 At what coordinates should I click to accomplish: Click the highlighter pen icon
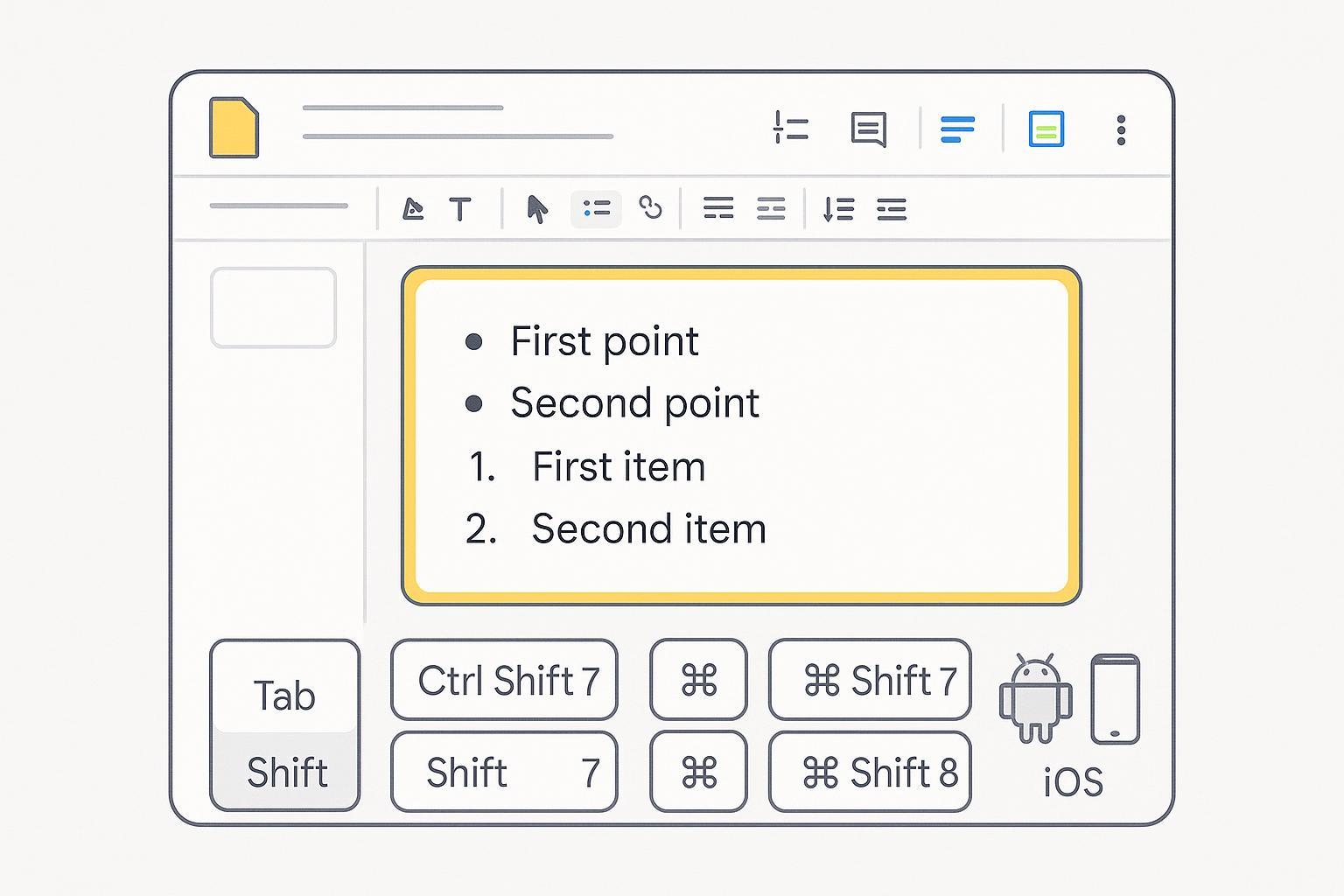(412, 209)
